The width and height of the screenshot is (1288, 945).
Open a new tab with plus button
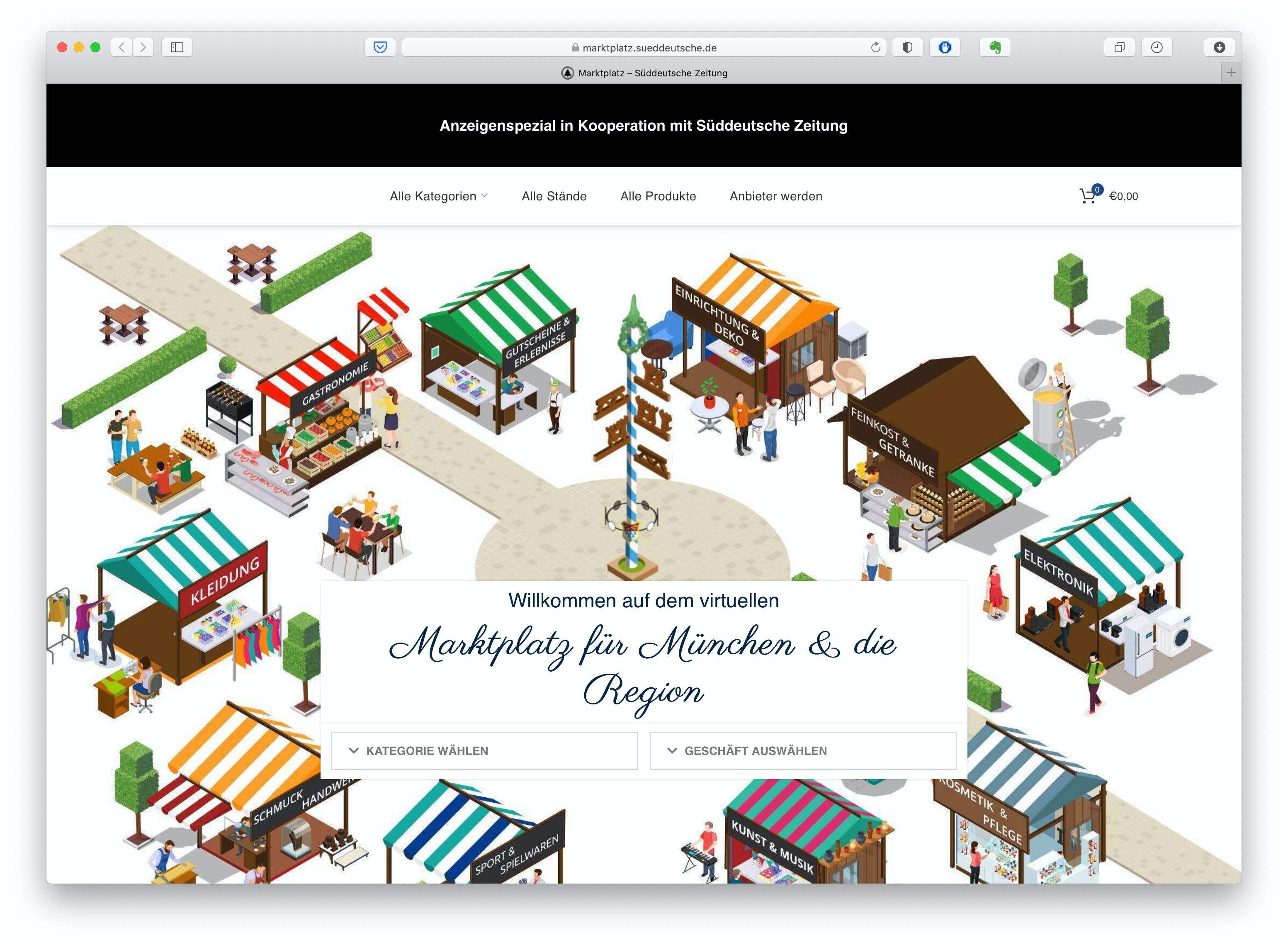tap(1231, 73)
